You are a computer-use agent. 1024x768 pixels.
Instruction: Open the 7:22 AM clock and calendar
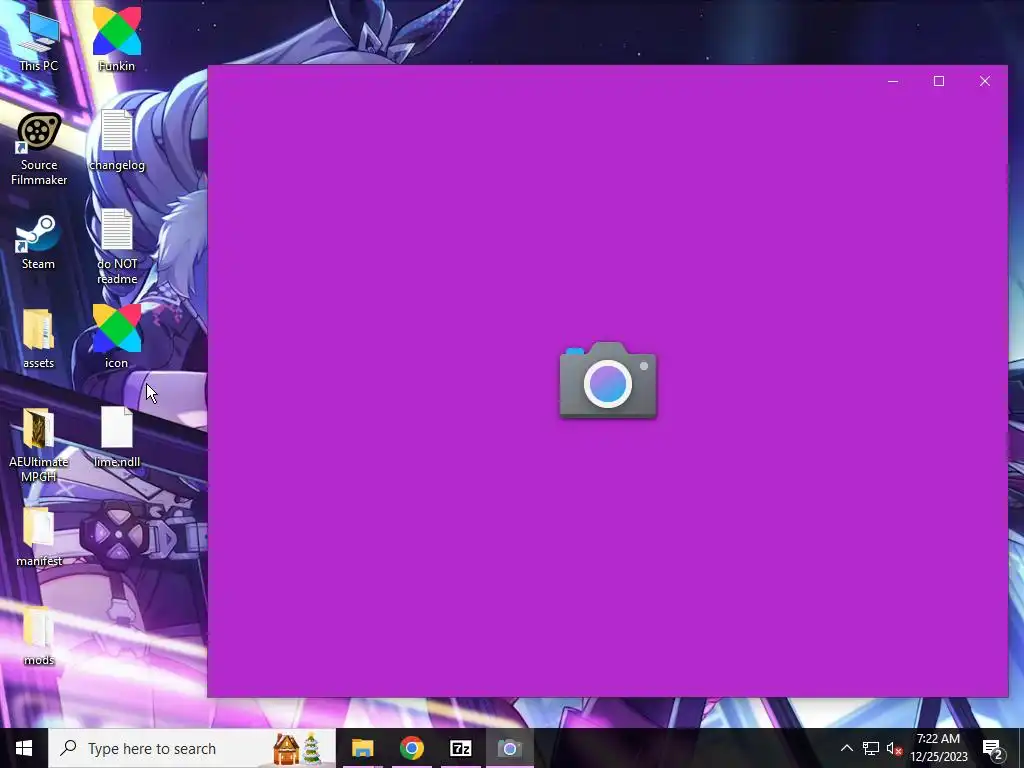(x=938, y=748)
